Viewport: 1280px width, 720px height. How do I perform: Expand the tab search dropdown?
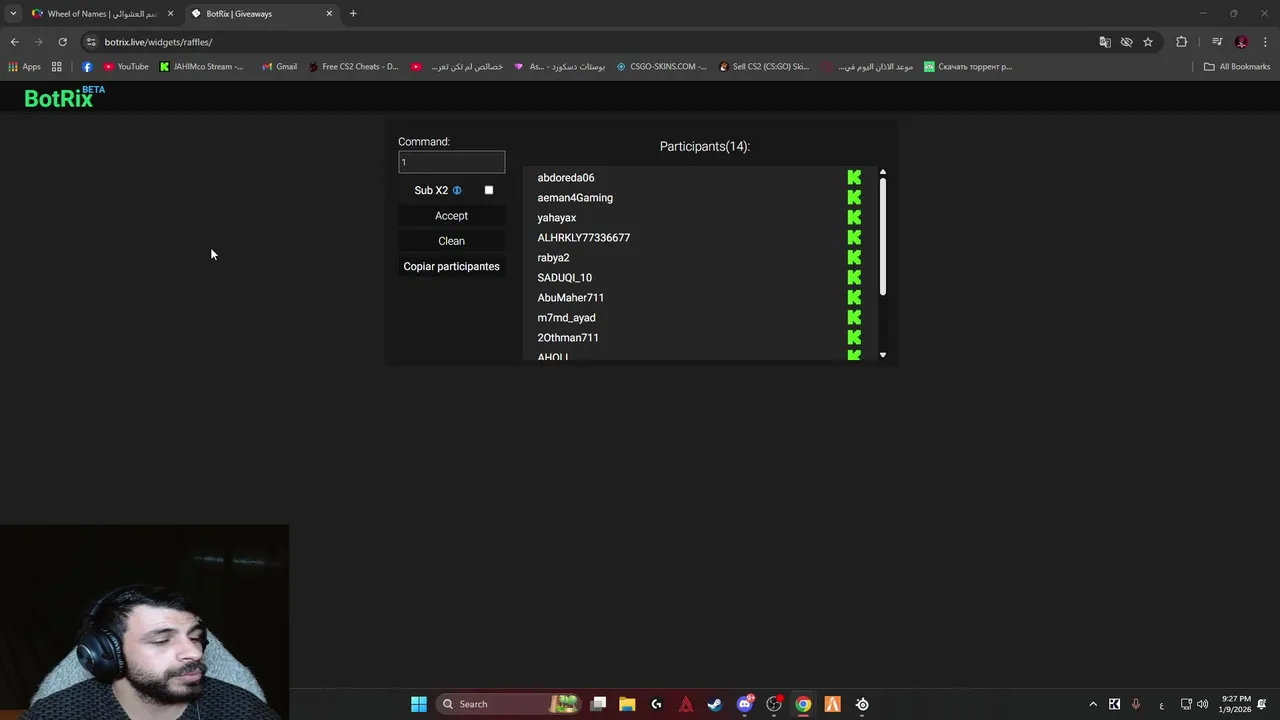(13, 14)
